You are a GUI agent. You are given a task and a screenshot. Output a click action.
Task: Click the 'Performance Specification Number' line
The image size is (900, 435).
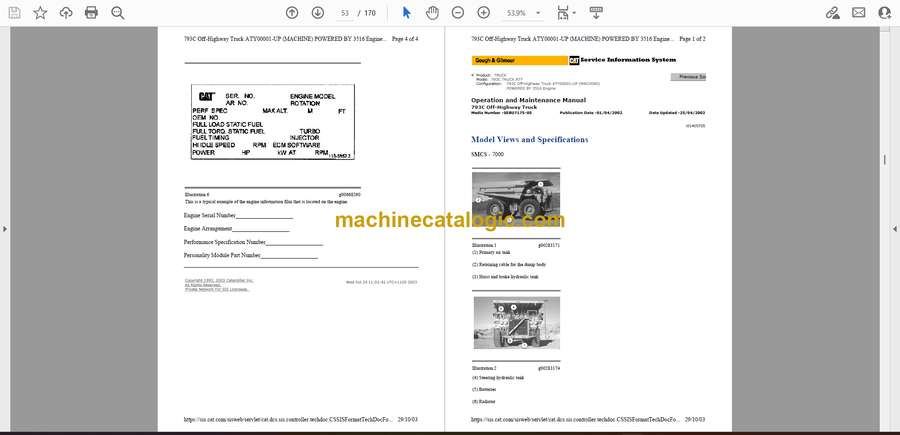click(253, 242)
